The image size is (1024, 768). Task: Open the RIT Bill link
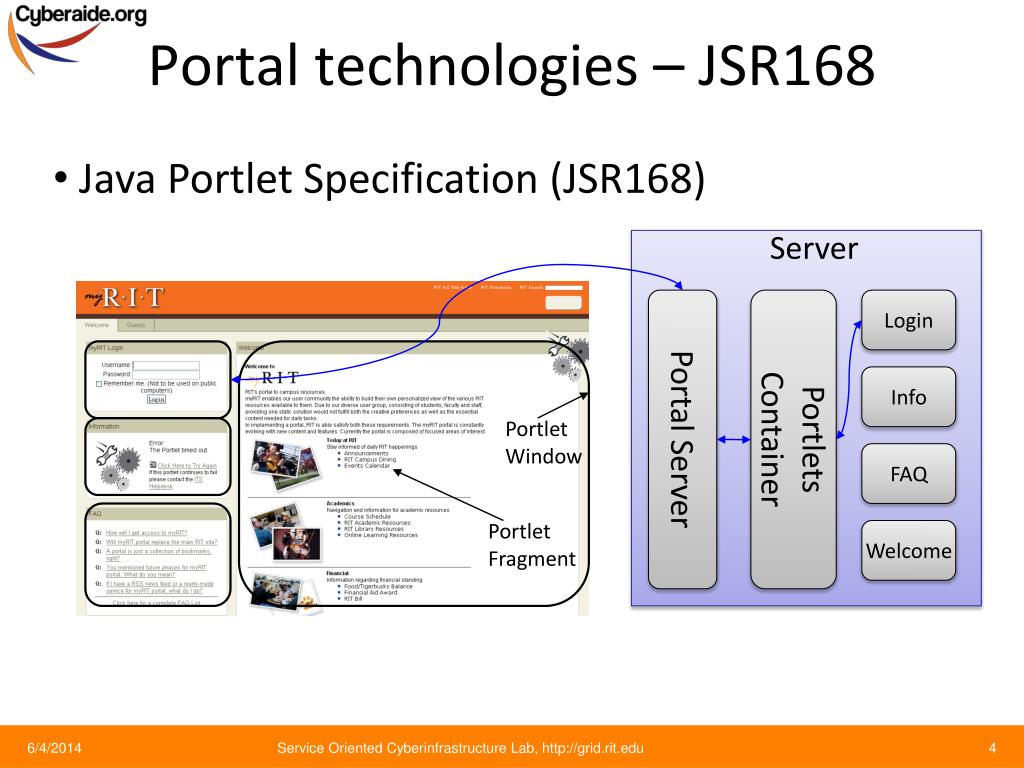coord(353,598)
